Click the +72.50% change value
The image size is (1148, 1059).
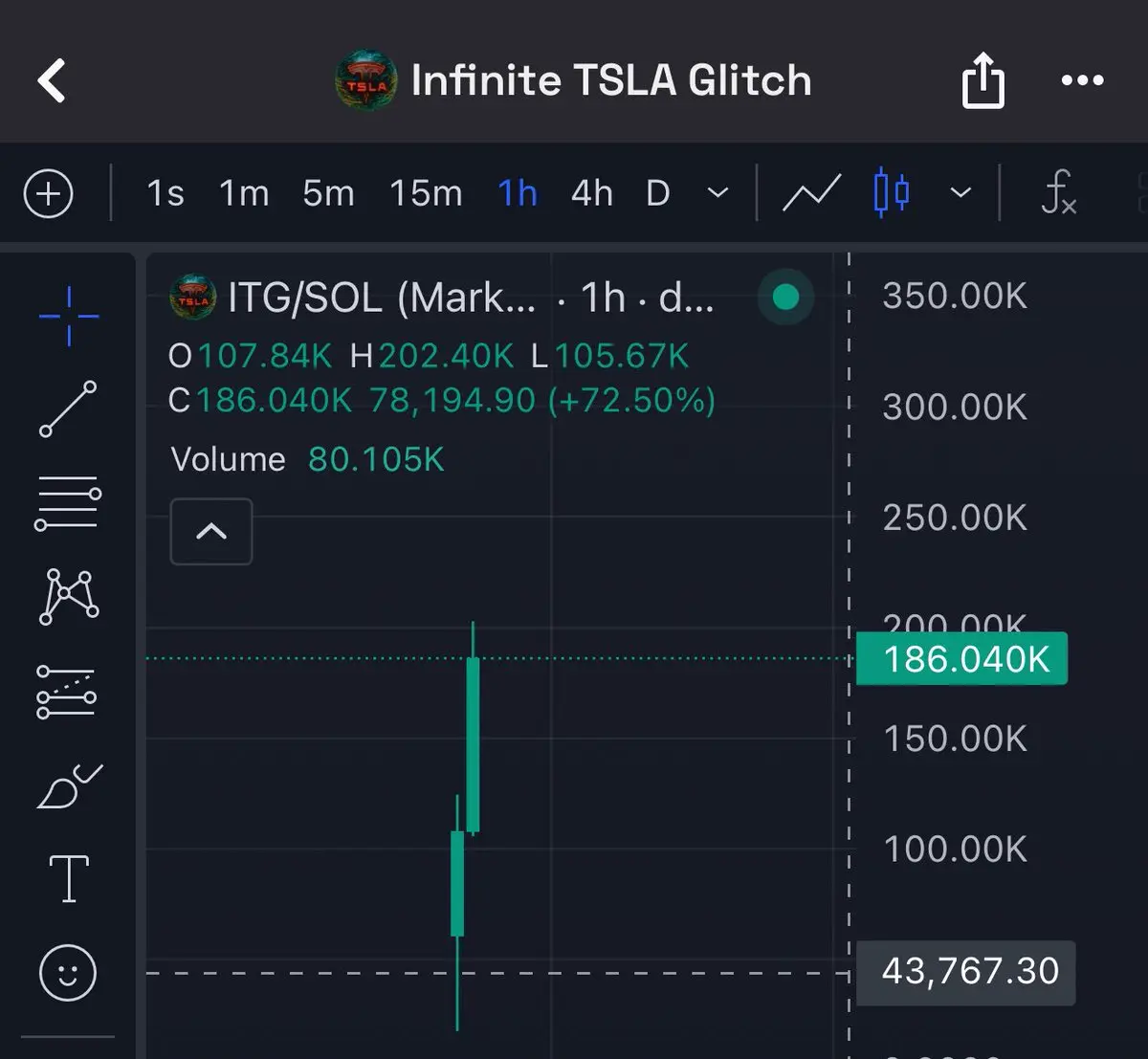coord(631,400)
